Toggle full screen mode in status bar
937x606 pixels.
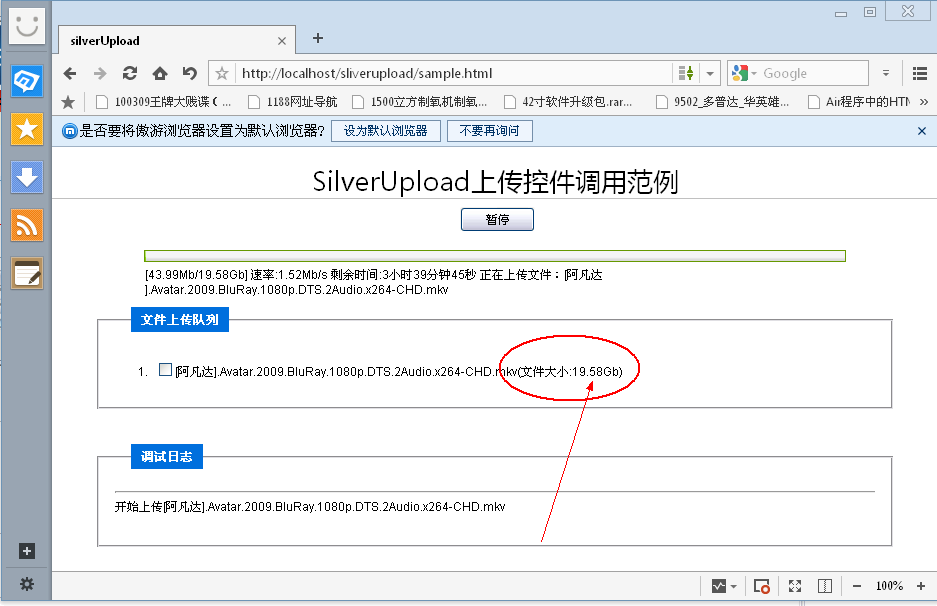795,586
